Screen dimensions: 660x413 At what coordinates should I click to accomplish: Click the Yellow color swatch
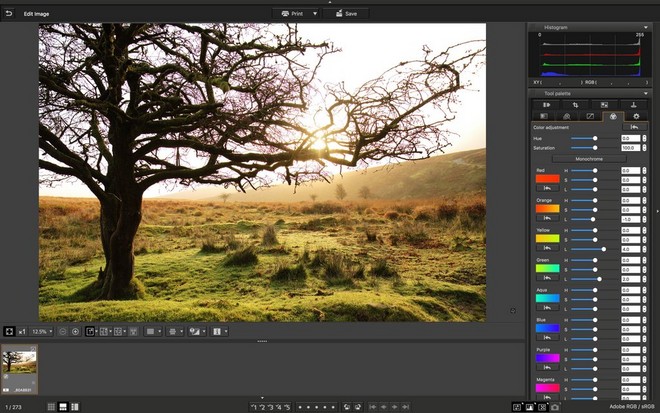[547, 238]
